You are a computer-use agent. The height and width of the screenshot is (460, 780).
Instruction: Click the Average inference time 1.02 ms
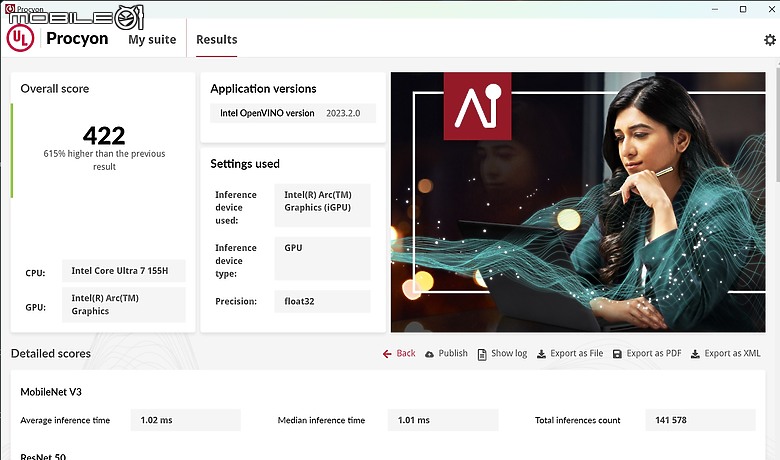[x=186, y=420]
